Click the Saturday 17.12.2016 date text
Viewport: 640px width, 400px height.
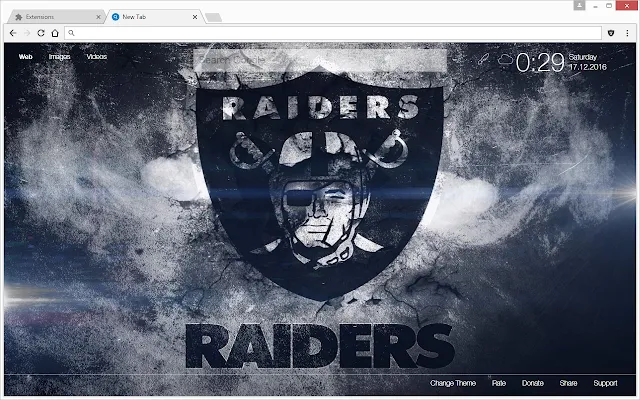[587, 62]
